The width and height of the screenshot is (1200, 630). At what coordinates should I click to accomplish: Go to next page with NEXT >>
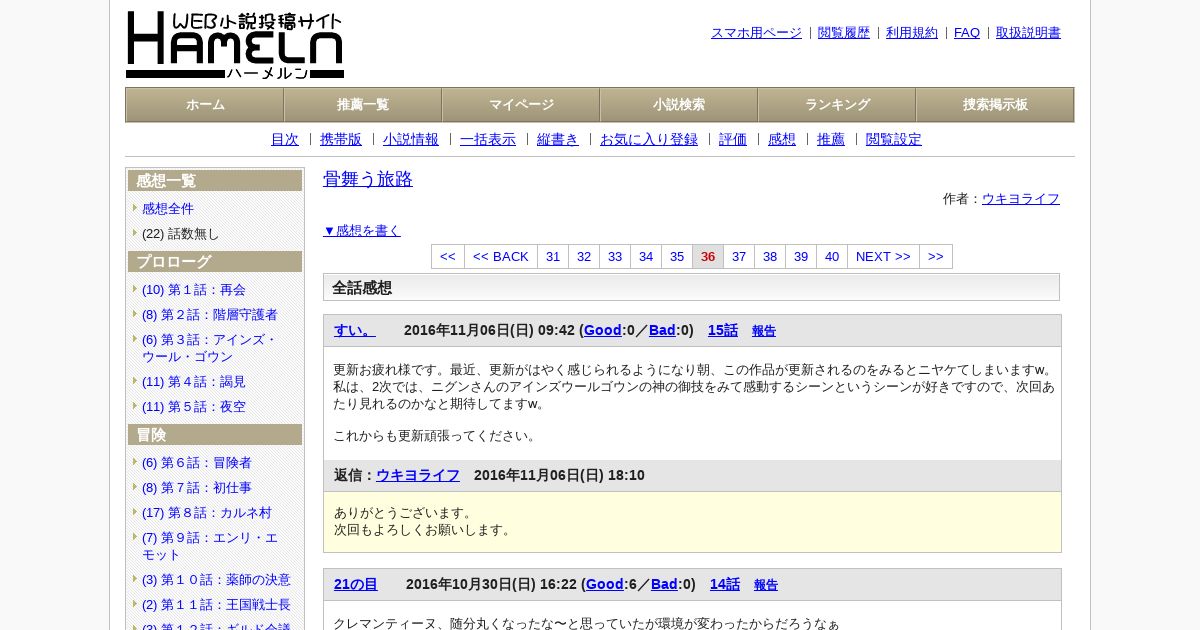[x=883, y=256]
